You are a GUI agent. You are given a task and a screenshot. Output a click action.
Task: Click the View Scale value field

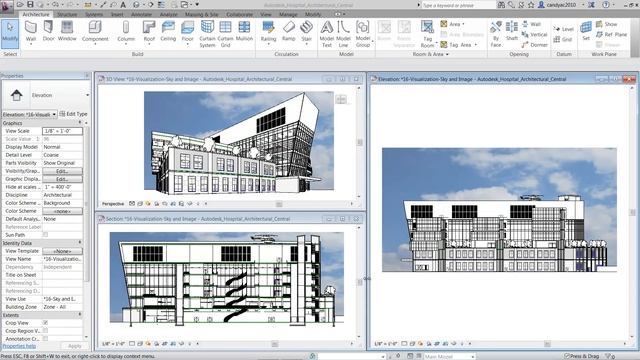point(62,131)
